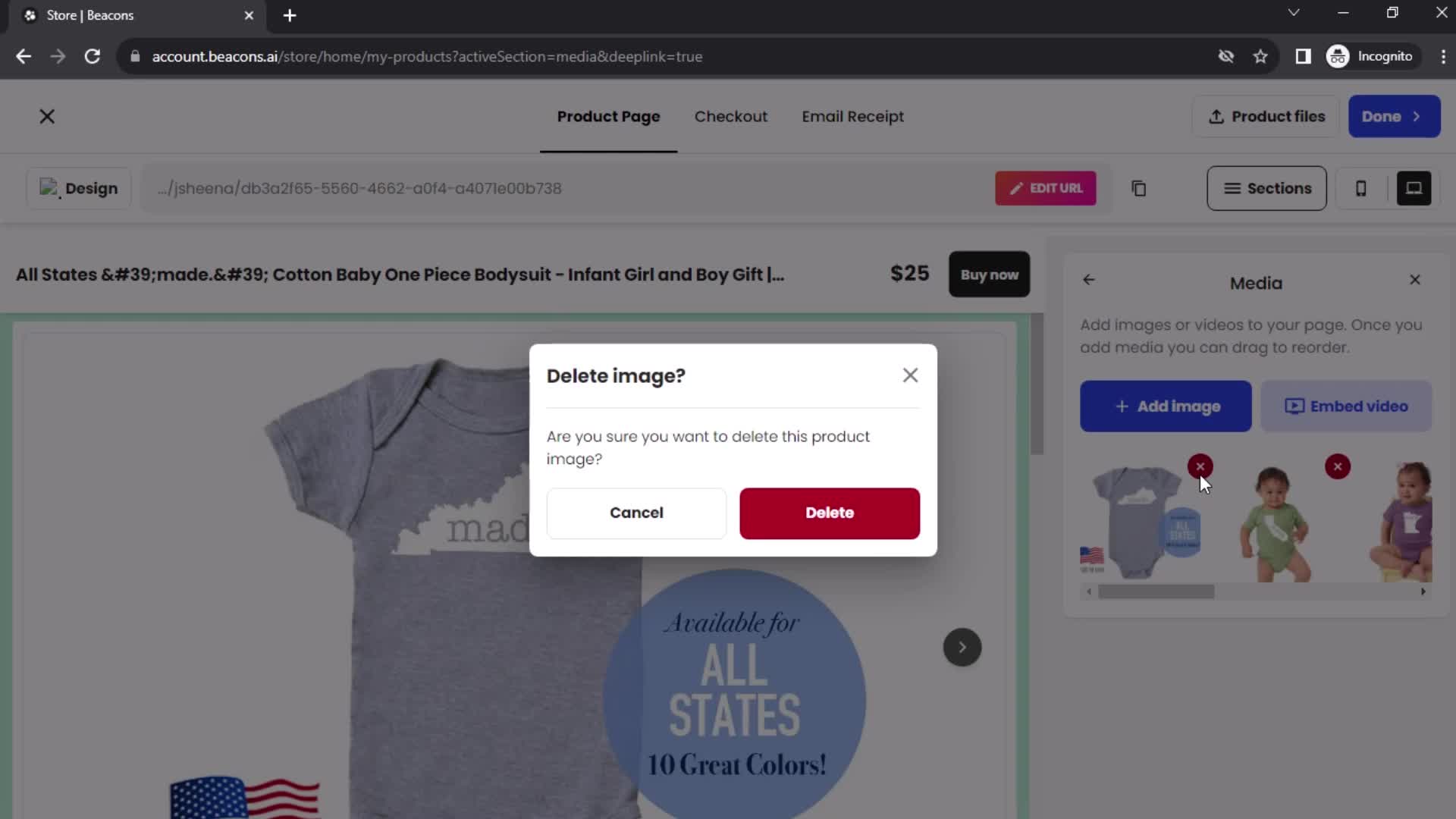Switch to the Checkout tab
1456x819 pixels.
(x=732, y=117)
